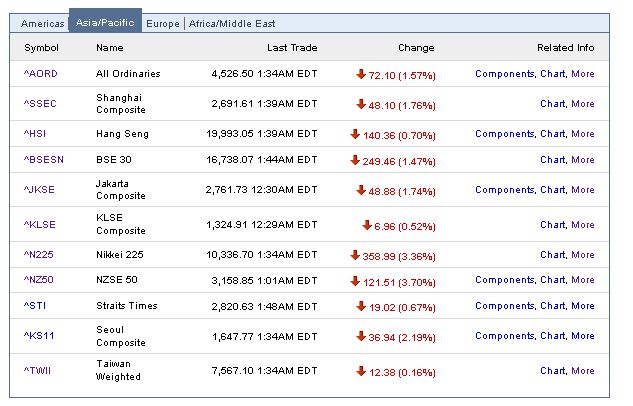The image size is (633, 406).
Task: Click the ^KS11 Seoul Composite symbol
Action: (x=39, y=336)
